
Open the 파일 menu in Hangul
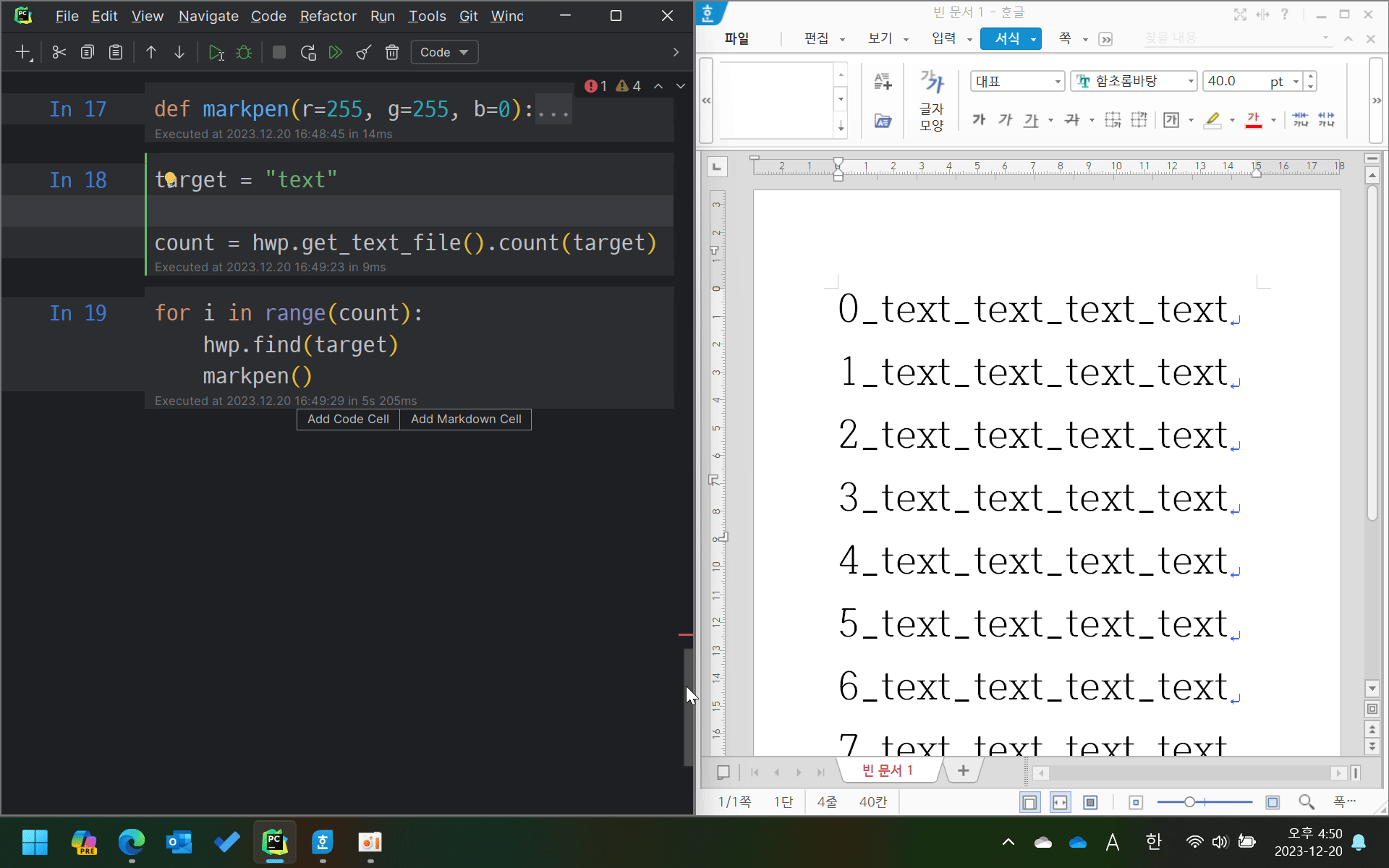[736, 38]
